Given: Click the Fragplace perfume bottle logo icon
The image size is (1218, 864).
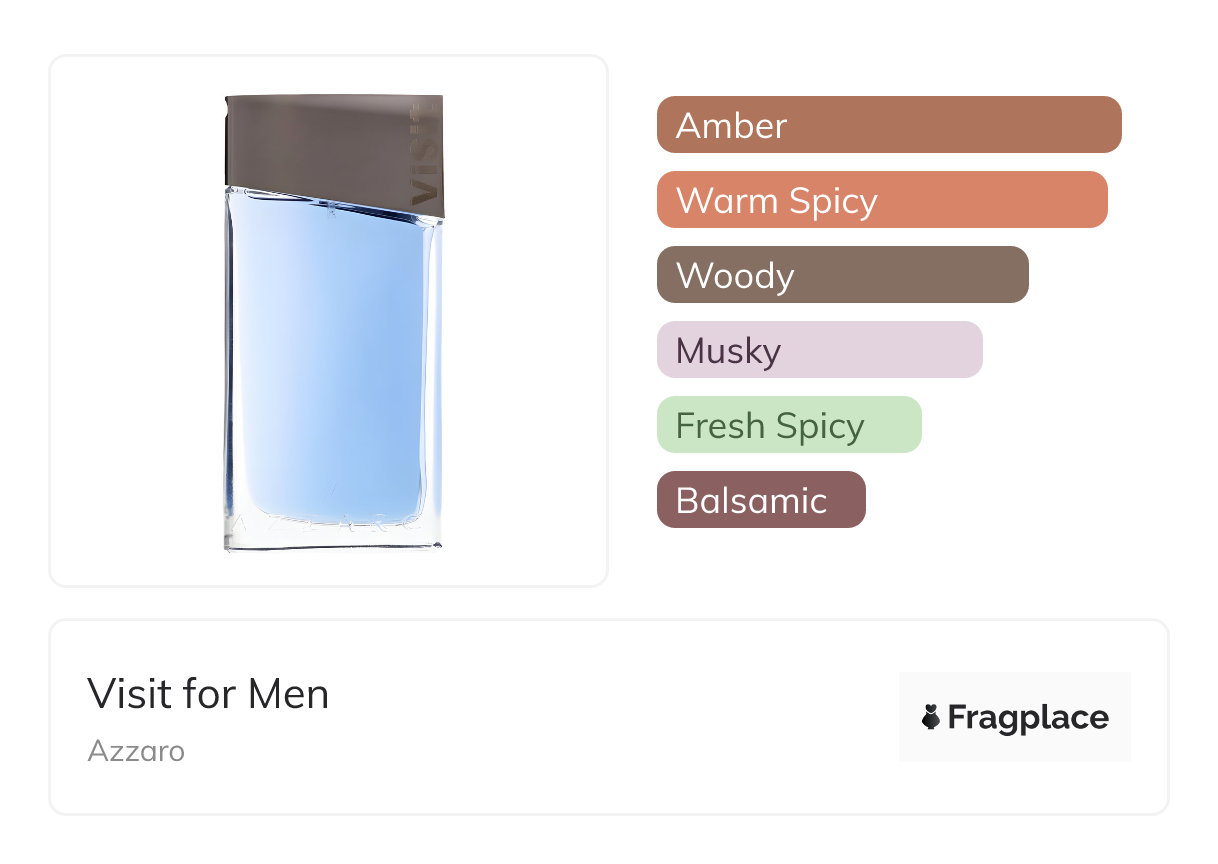Looking at the screenshot, I should point(931,717).
